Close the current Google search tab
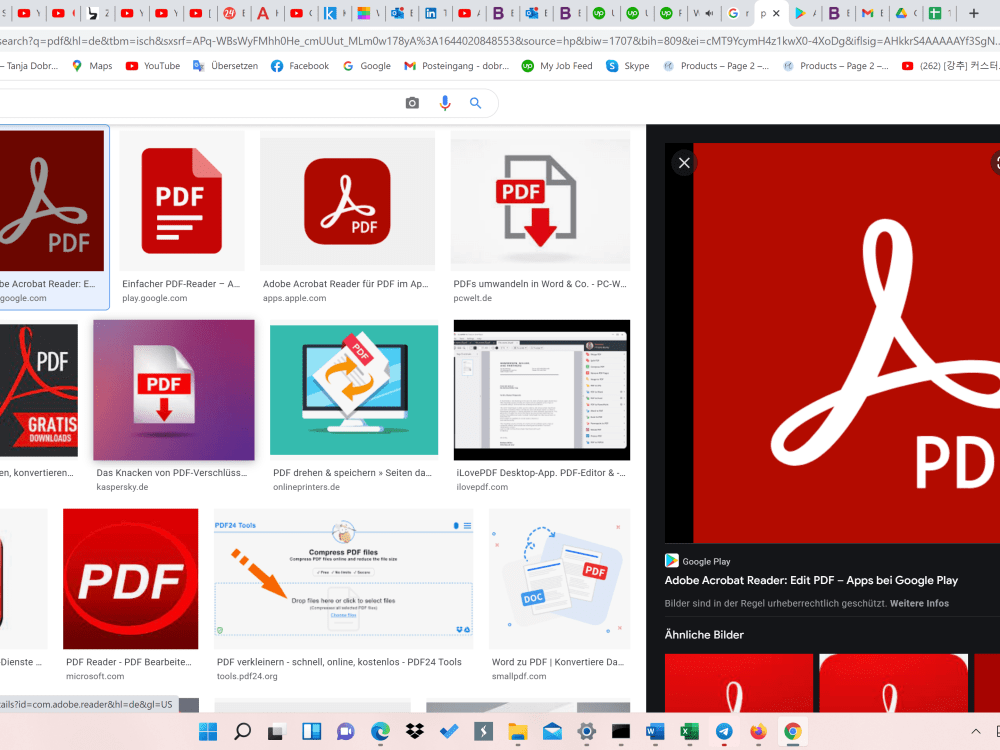This screenshot has width=1000, height=750. point(776,13)
